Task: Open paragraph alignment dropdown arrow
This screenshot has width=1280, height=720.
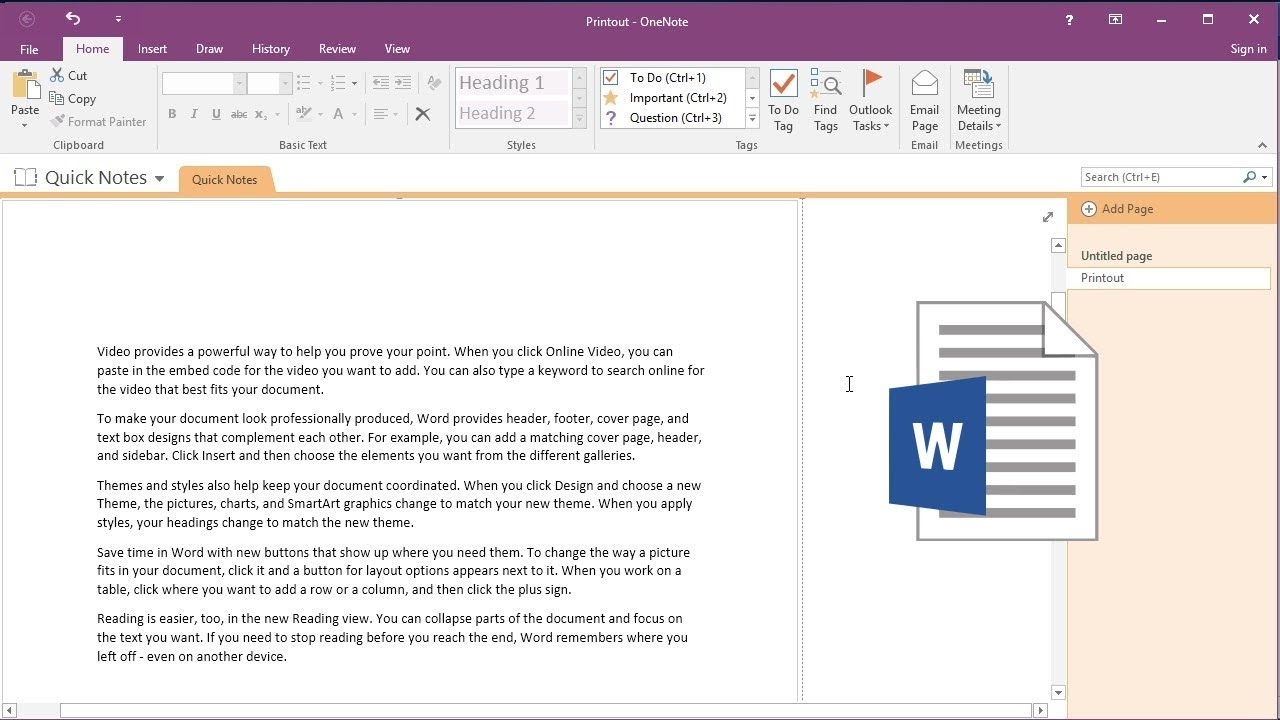Action: [396, 114]
